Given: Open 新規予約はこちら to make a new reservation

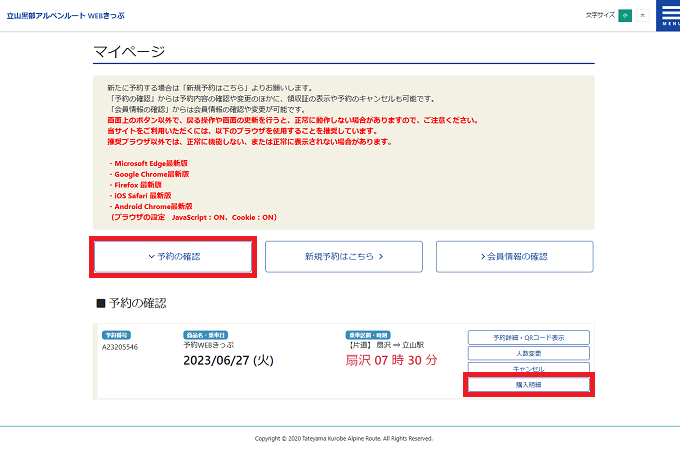Looking at the screenshot, I should click(343, 257).
